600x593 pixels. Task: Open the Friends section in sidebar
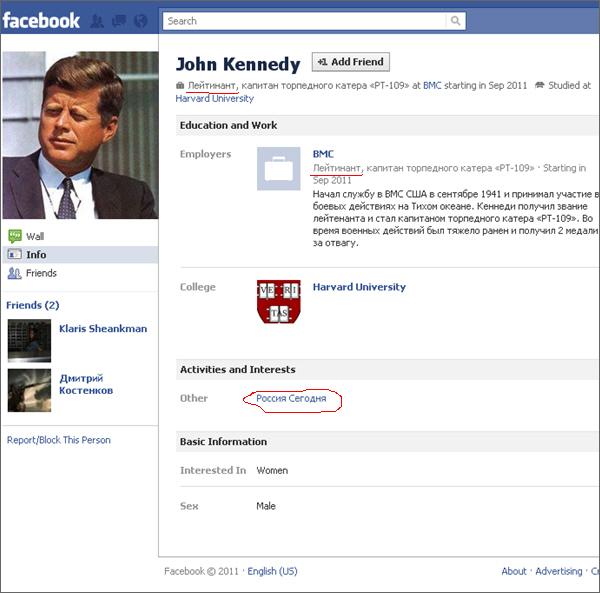(x=41, y=273)
